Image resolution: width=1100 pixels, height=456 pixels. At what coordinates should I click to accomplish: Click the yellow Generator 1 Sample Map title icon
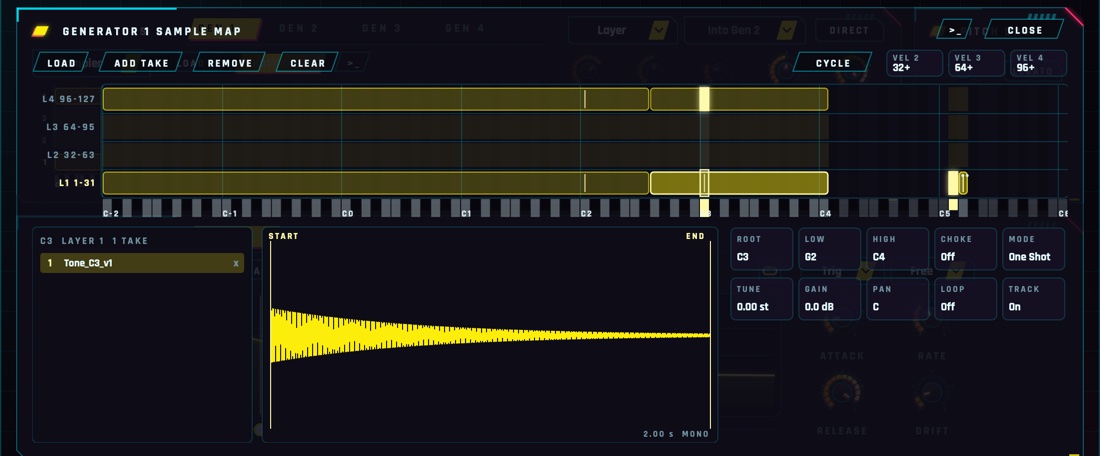41,31
